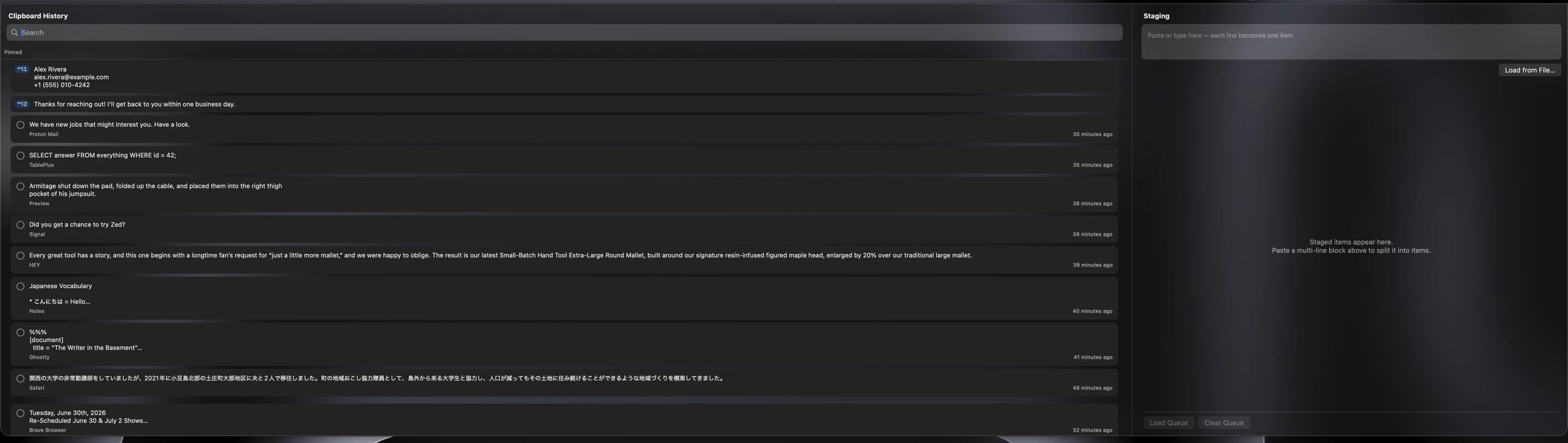Select the circle beside the mallet story clip
The width and height of the screenshot is (1568, 443).
coord(21,256)
